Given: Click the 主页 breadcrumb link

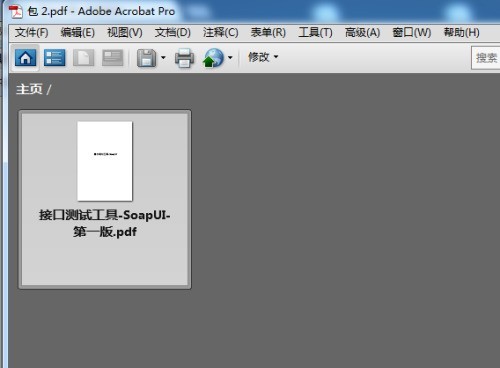Looking at the screenshot, I should [29, 89].
